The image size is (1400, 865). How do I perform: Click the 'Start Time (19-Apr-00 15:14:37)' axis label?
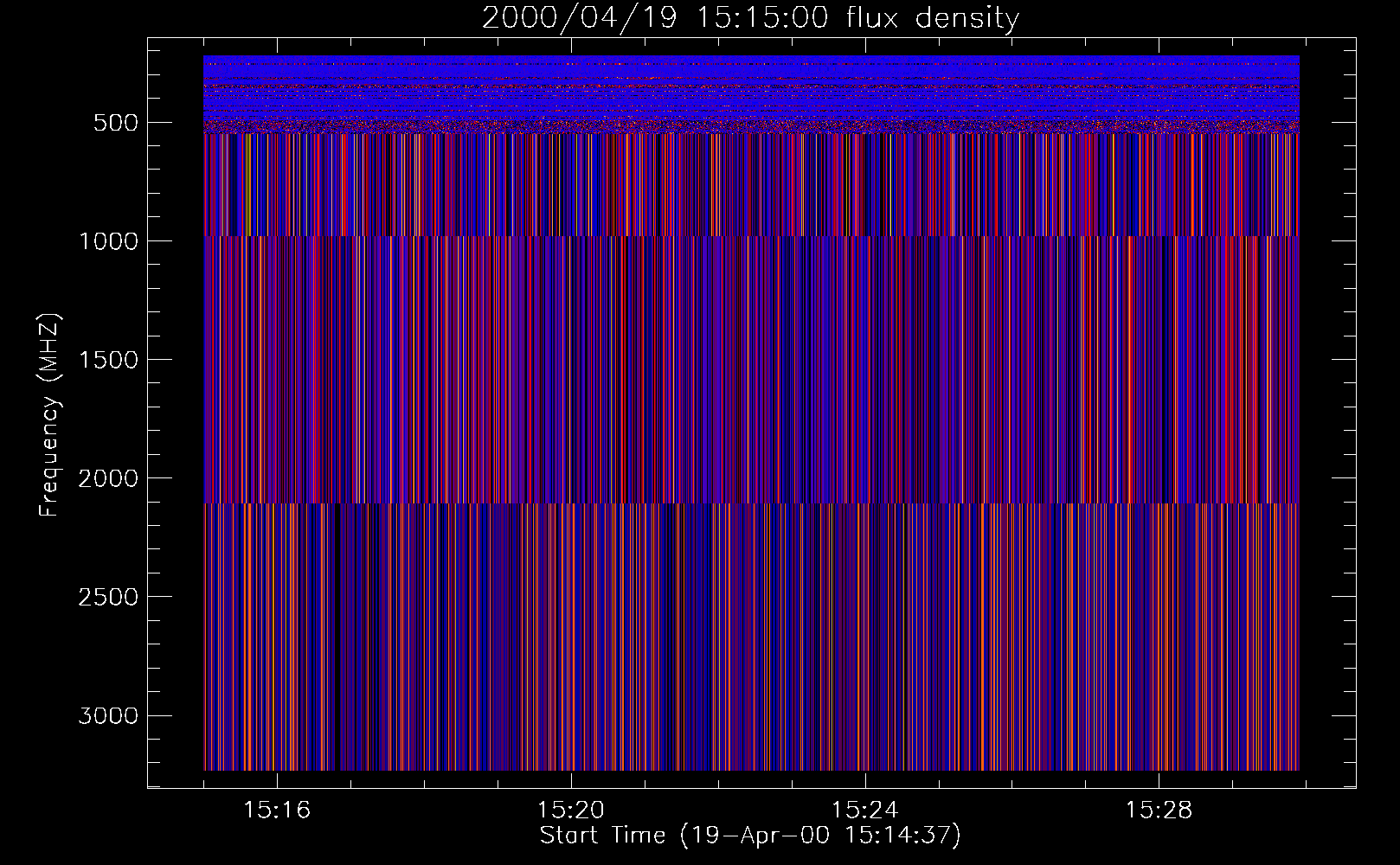coord(750,836)
